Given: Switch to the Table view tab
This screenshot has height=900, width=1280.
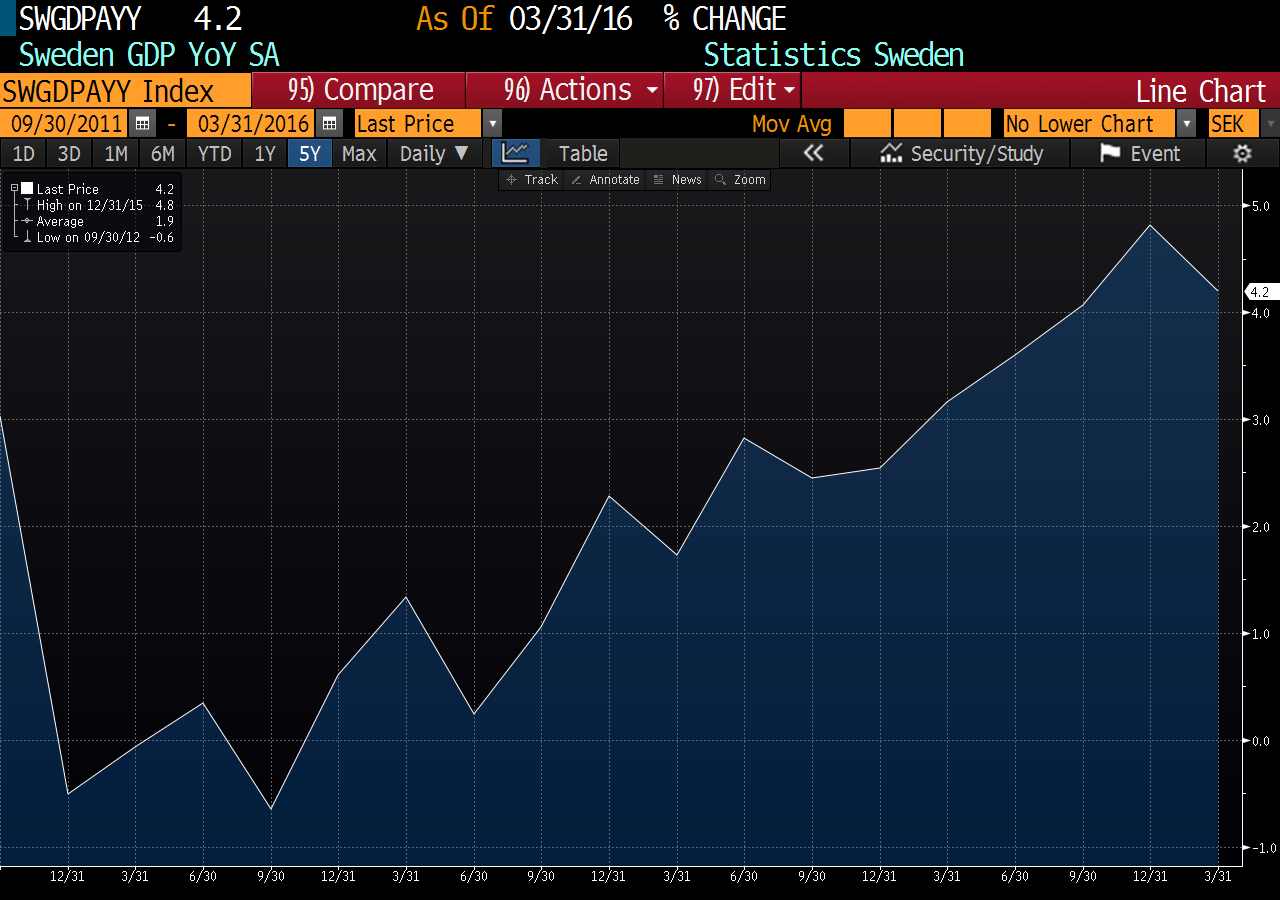Looking at the screenshot, I should click(581, 153).
